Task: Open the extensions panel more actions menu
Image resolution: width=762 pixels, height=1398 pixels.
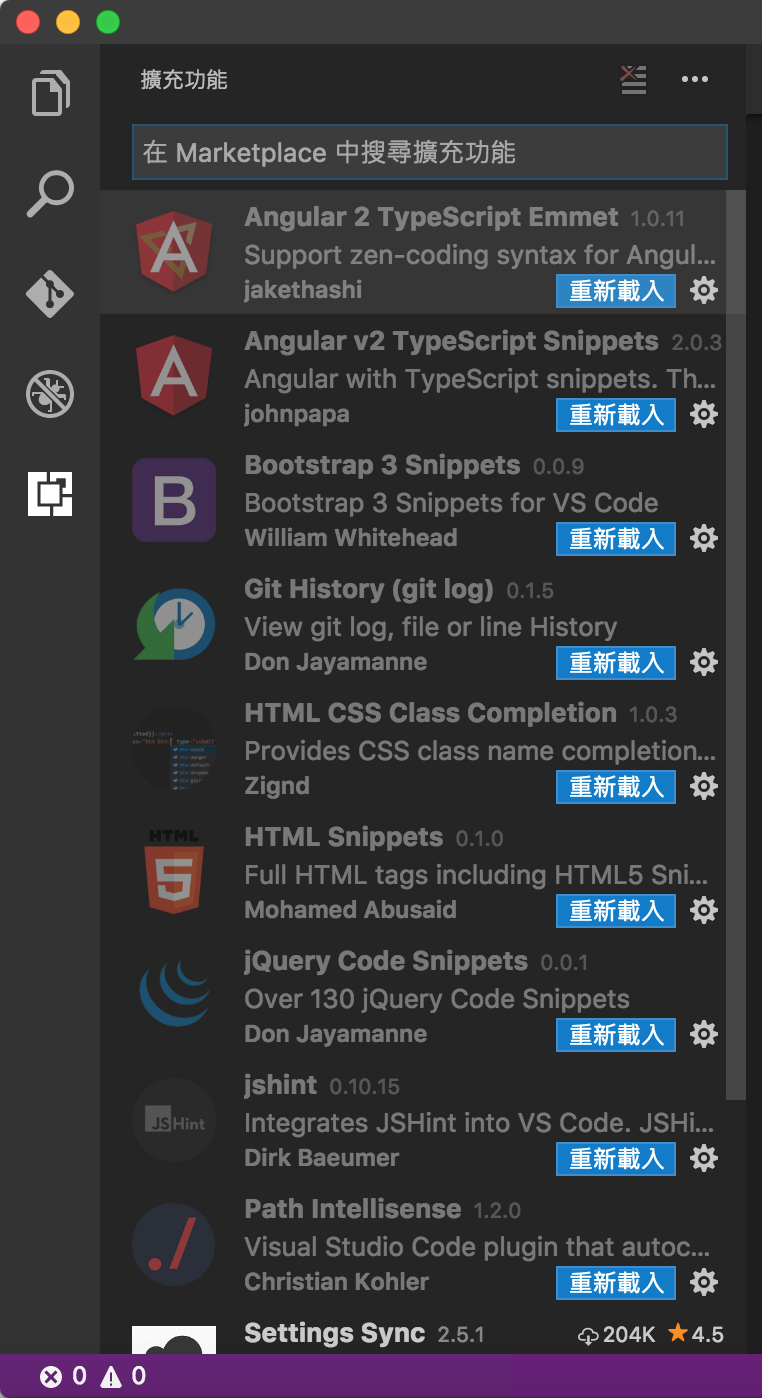Action: point(694,80)
